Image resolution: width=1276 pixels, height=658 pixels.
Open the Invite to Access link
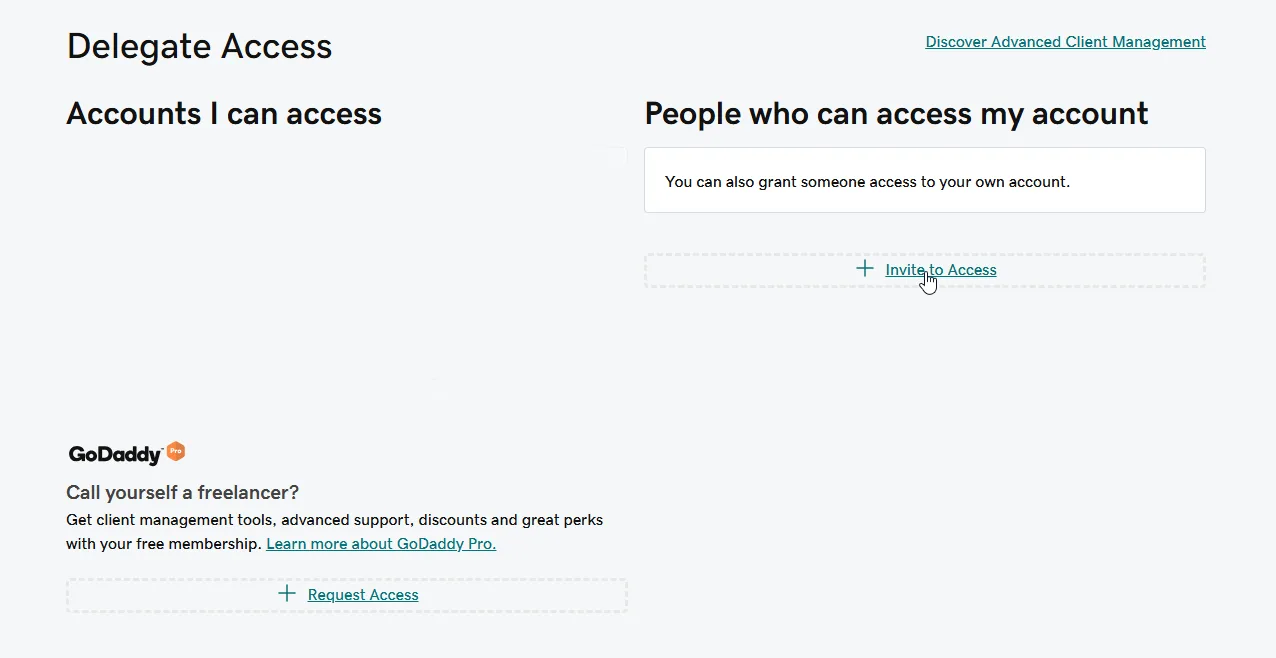941,270
